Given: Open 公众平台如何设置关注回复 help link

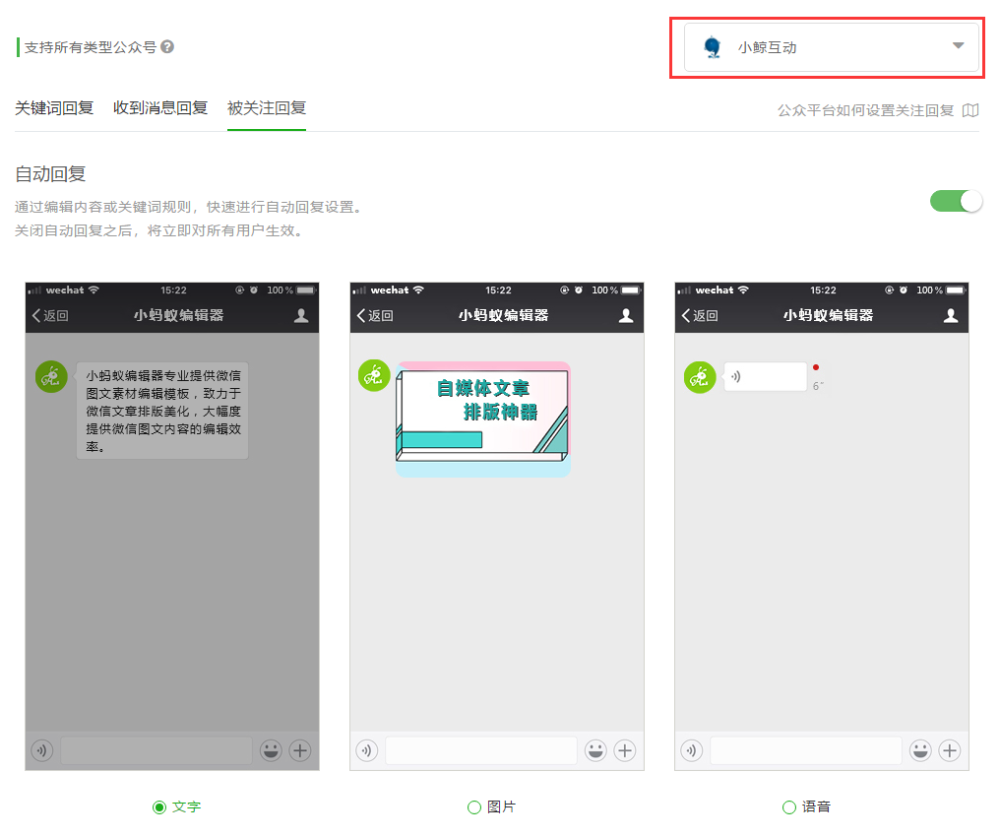Looking at the screenshot, I should click(x=865, y=110).
